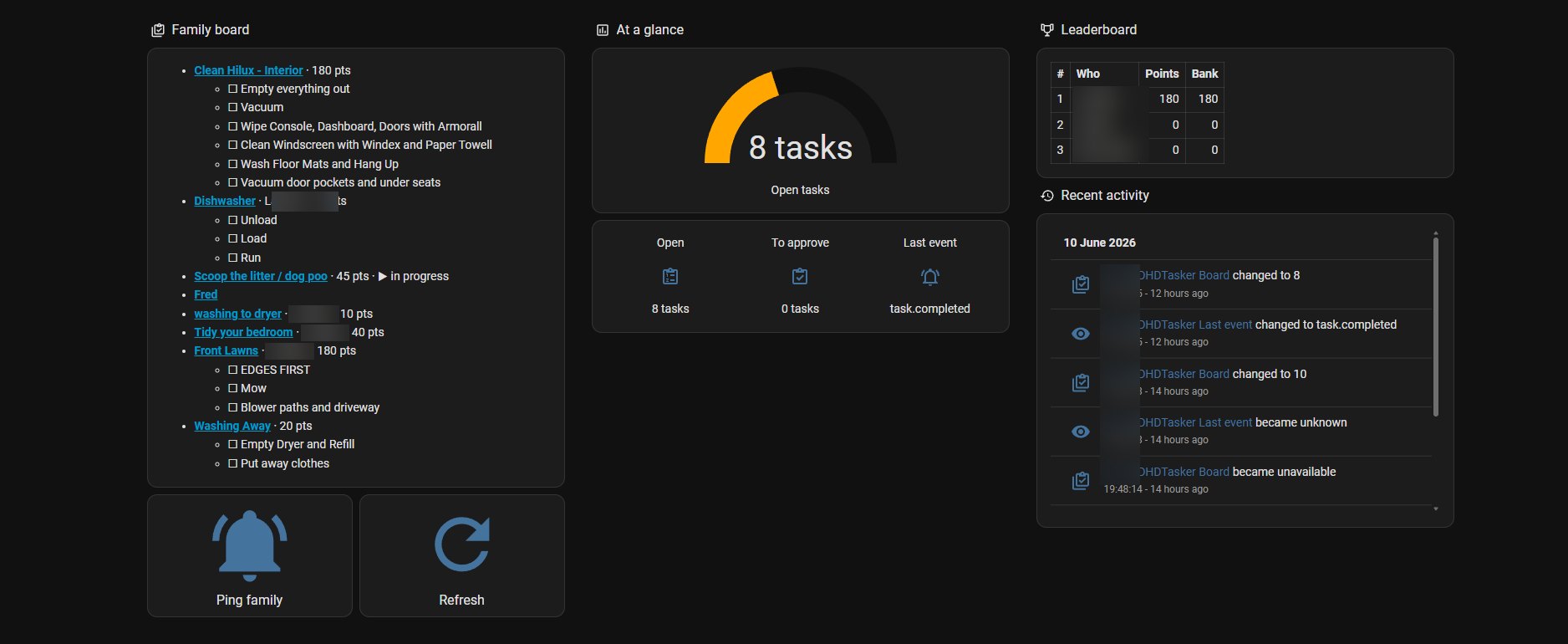Viewport: 1568px width, 644px height.
Task: Tick 'Clean Windscreen with Windex' checkbox
Action: (x=233, y=145)
